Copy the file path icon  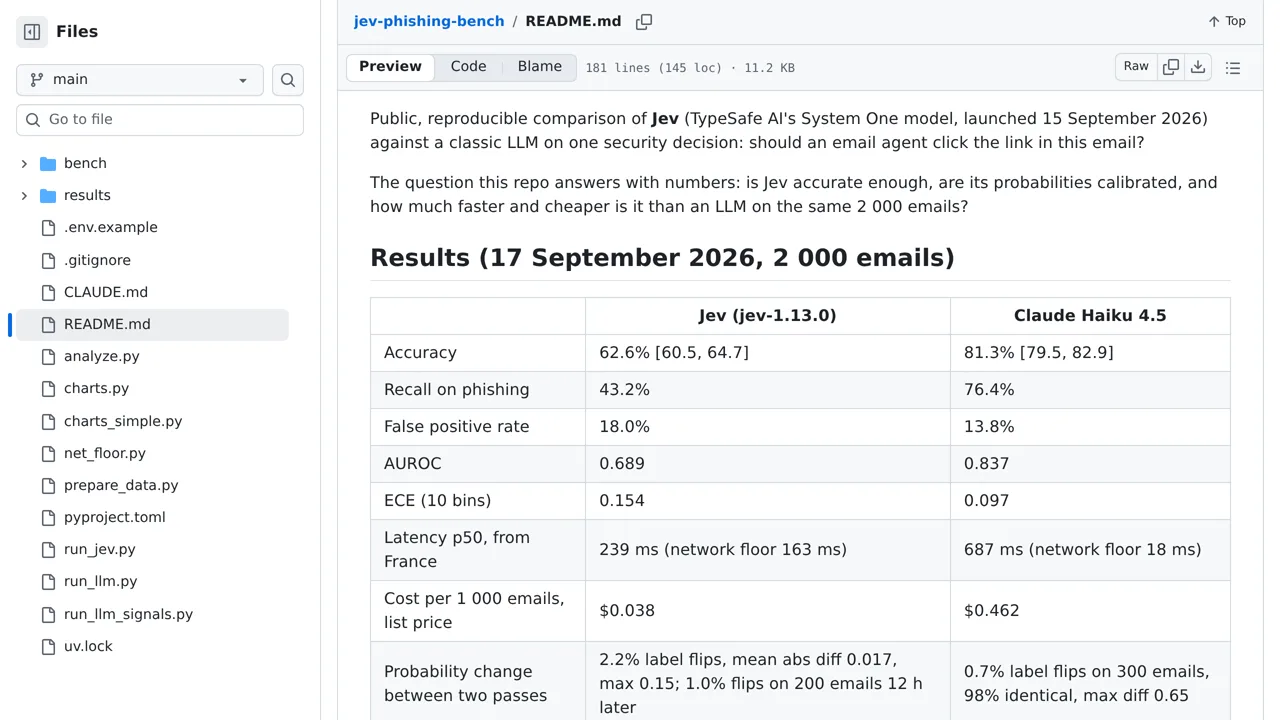click(644, 21)
